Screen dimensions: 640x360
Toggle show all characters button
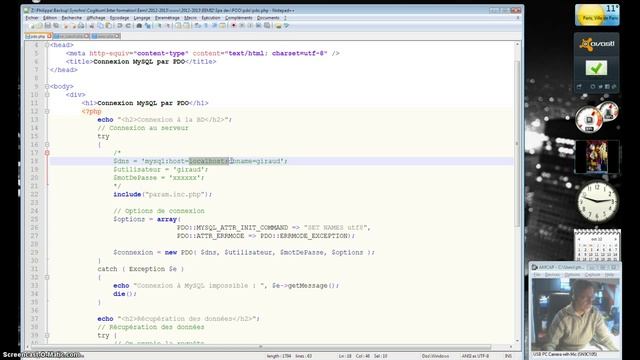tap(206, 26)
